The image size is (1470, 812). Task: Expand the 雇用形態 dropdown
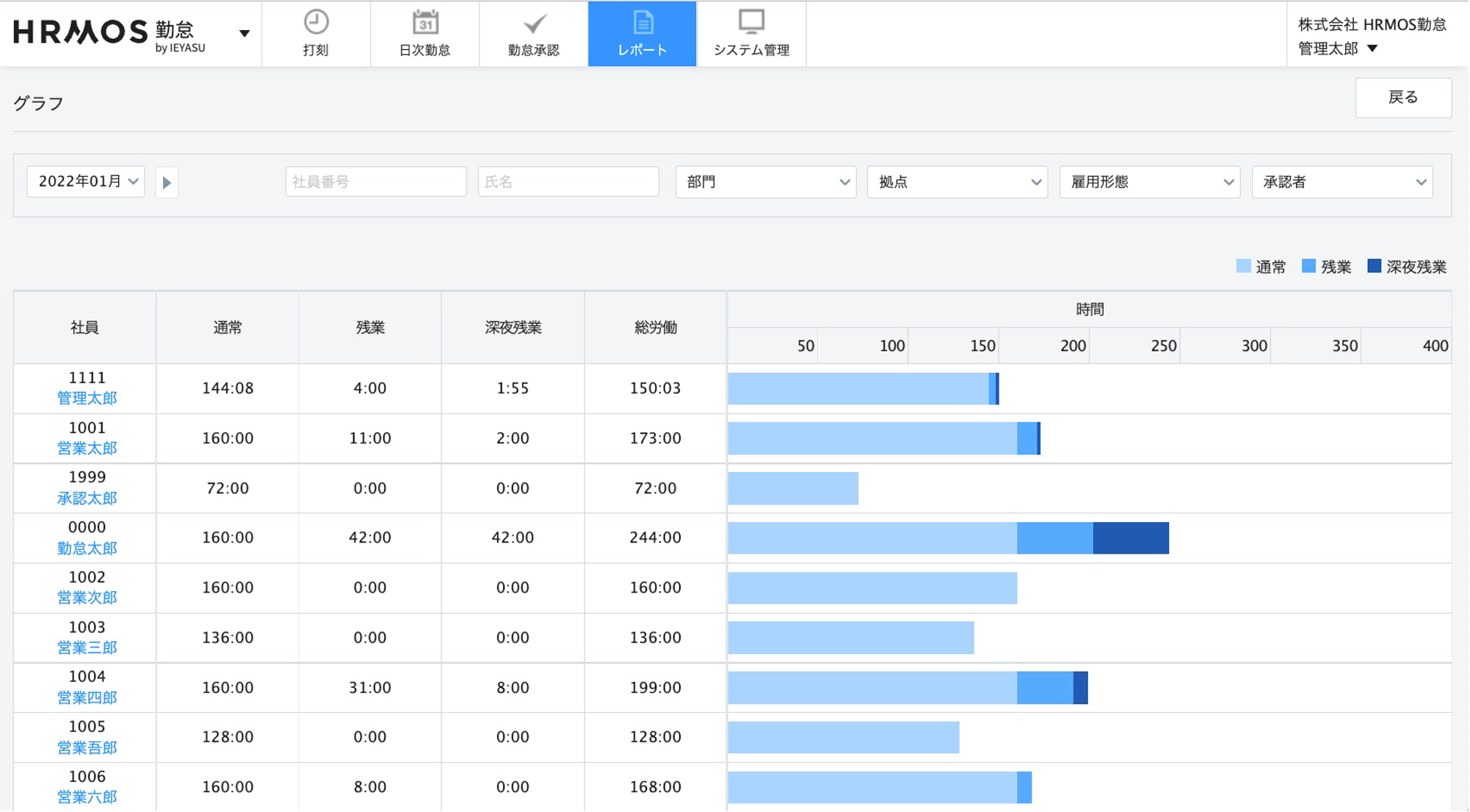pos(1150,182)
